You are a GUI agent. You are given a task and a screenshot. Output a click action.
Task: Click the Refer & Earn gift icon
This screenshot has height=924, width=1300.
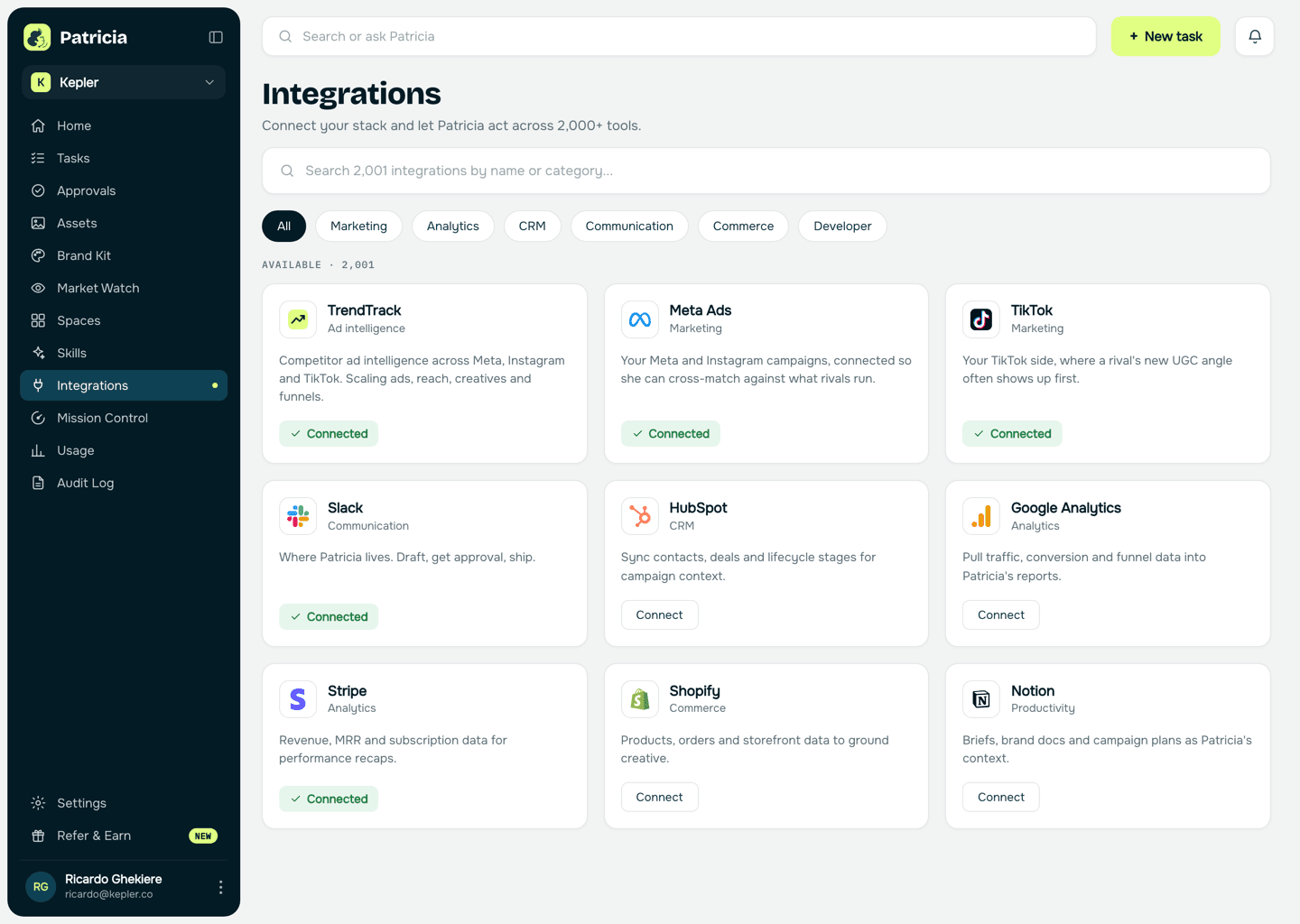pos(38,836)
